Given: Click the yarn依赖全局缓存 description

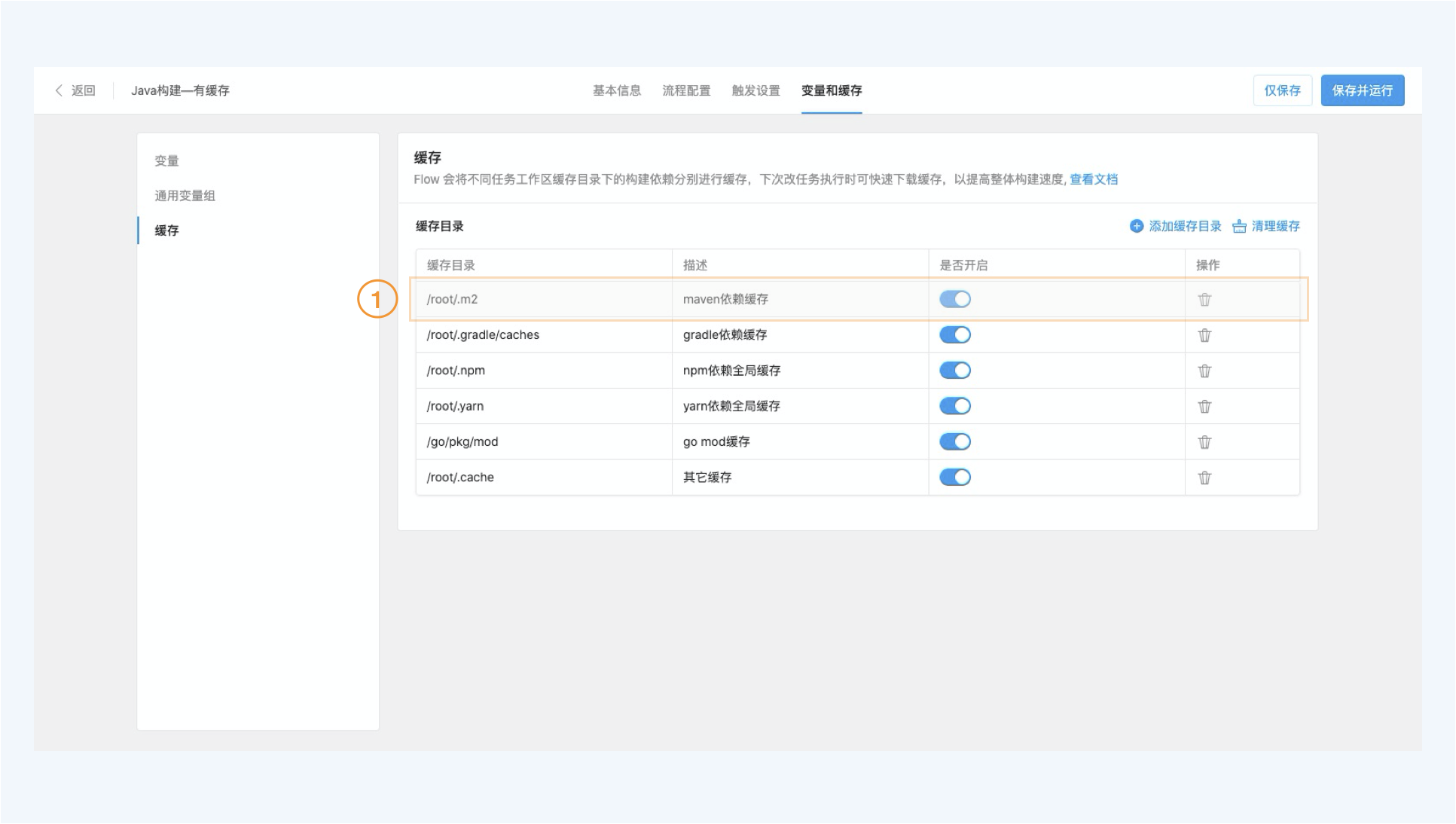Looking at the screenshot, I should 731,406.
